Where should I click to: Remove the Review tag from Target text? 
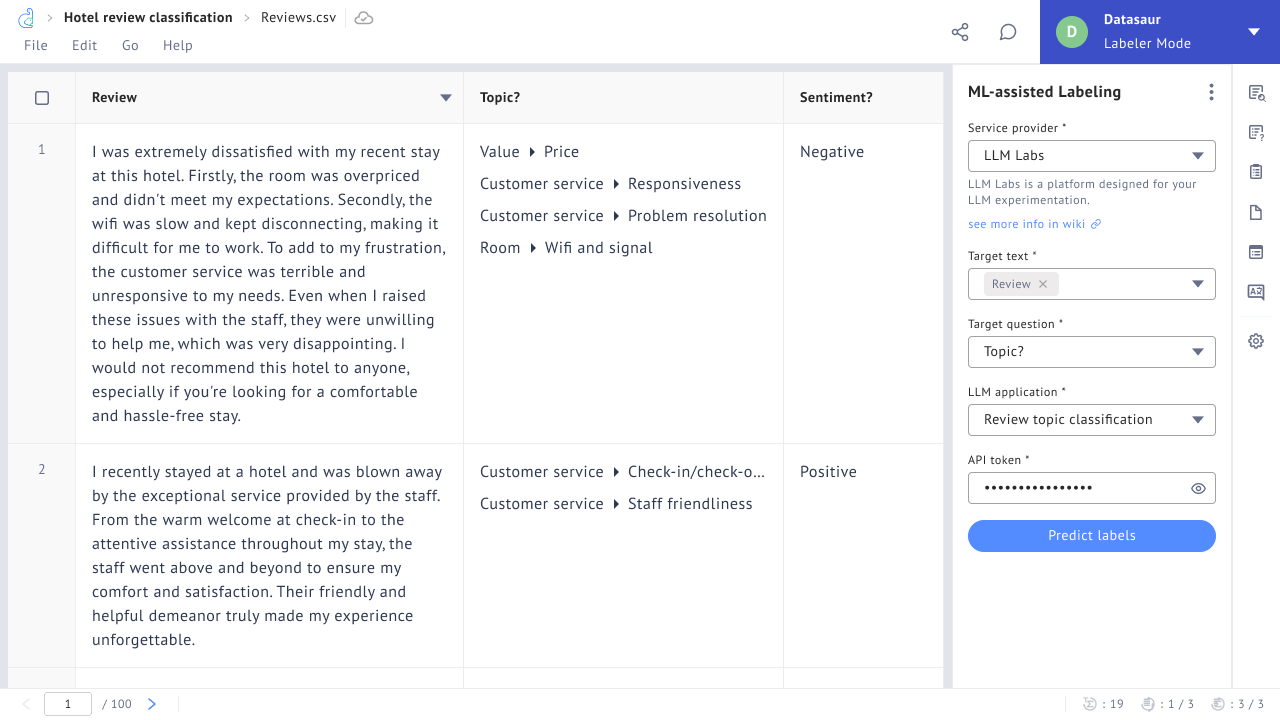1043,284
